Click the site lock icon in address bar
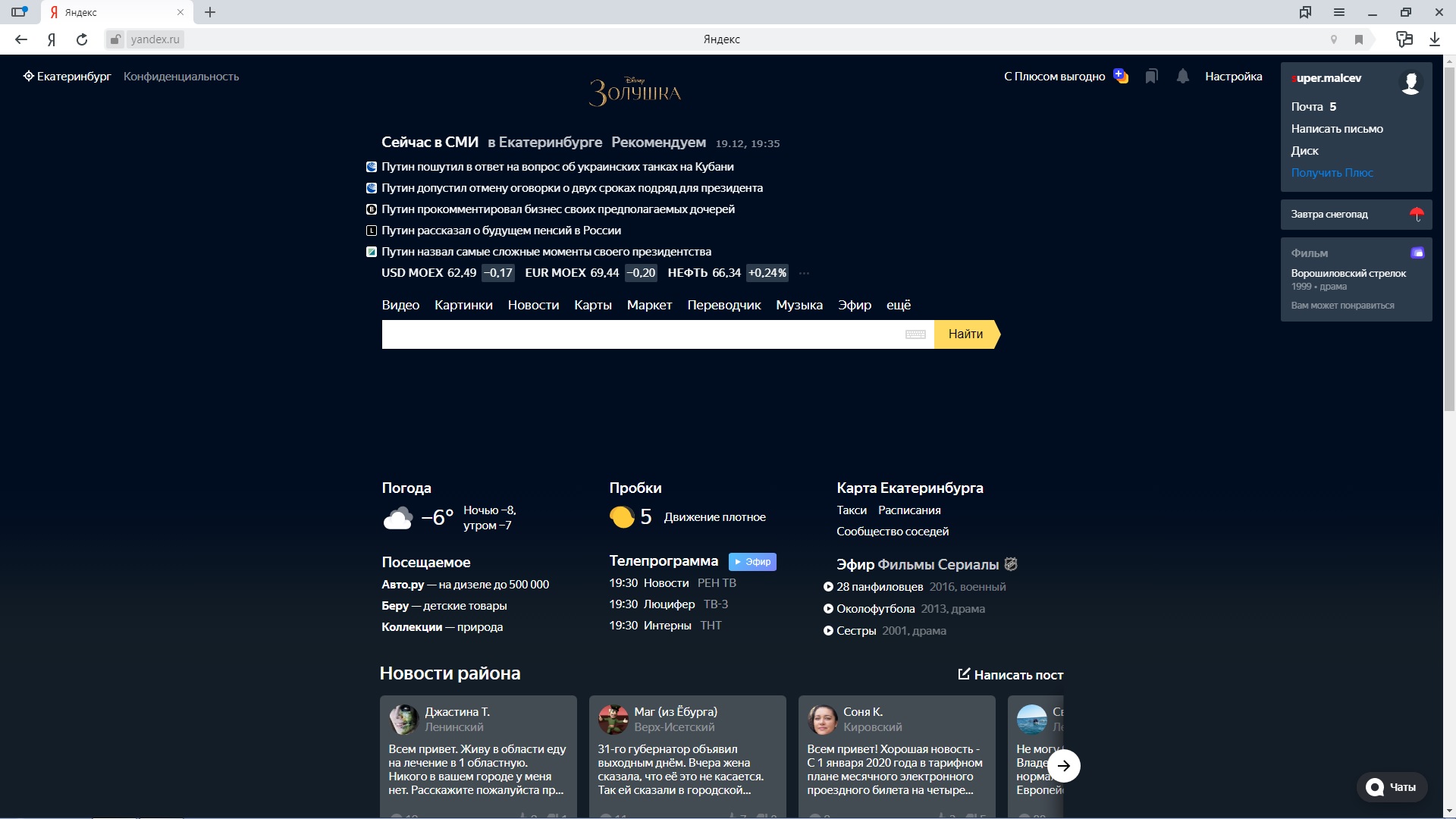Image resolution: width=1456 pixels, height=819 pixels. click(x=115, y=39)
